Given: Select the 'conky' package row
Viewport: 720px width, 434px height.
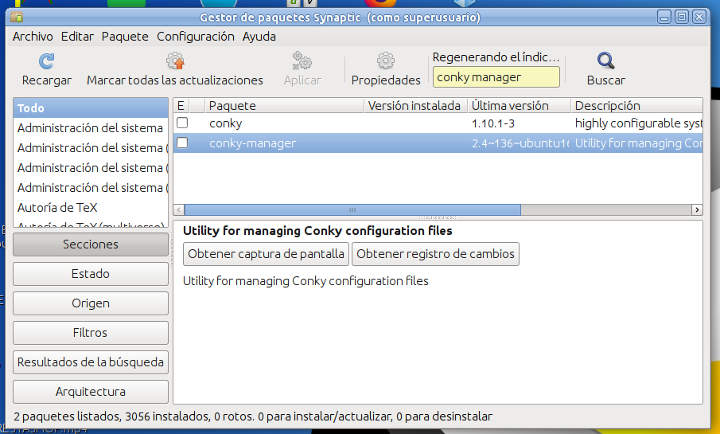Looking at the screenshot, I should click(438, 123).
